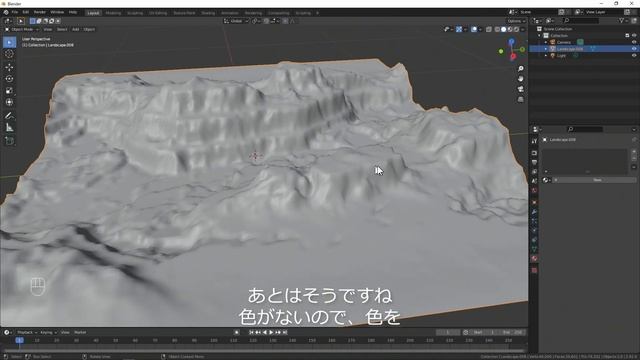640x360 pixels.
Task: Select the Annotate tool
Action: coord(9,116)
